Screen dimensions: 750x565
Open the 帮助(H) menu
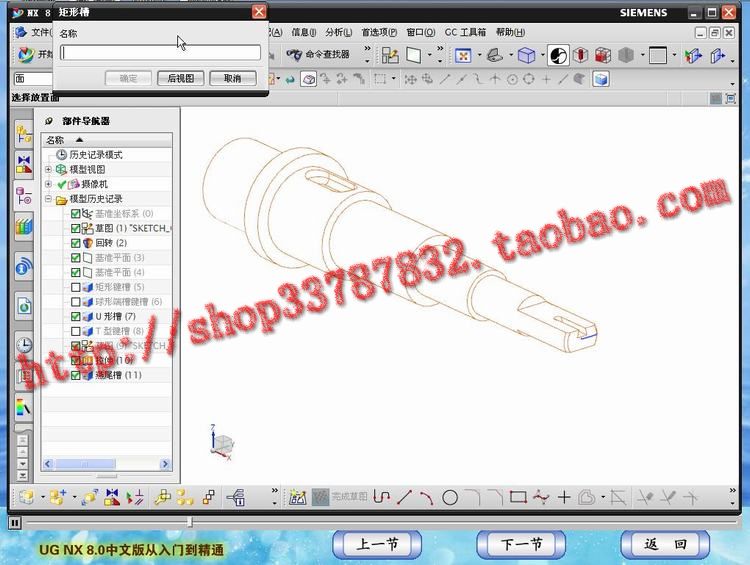[510, 32]
